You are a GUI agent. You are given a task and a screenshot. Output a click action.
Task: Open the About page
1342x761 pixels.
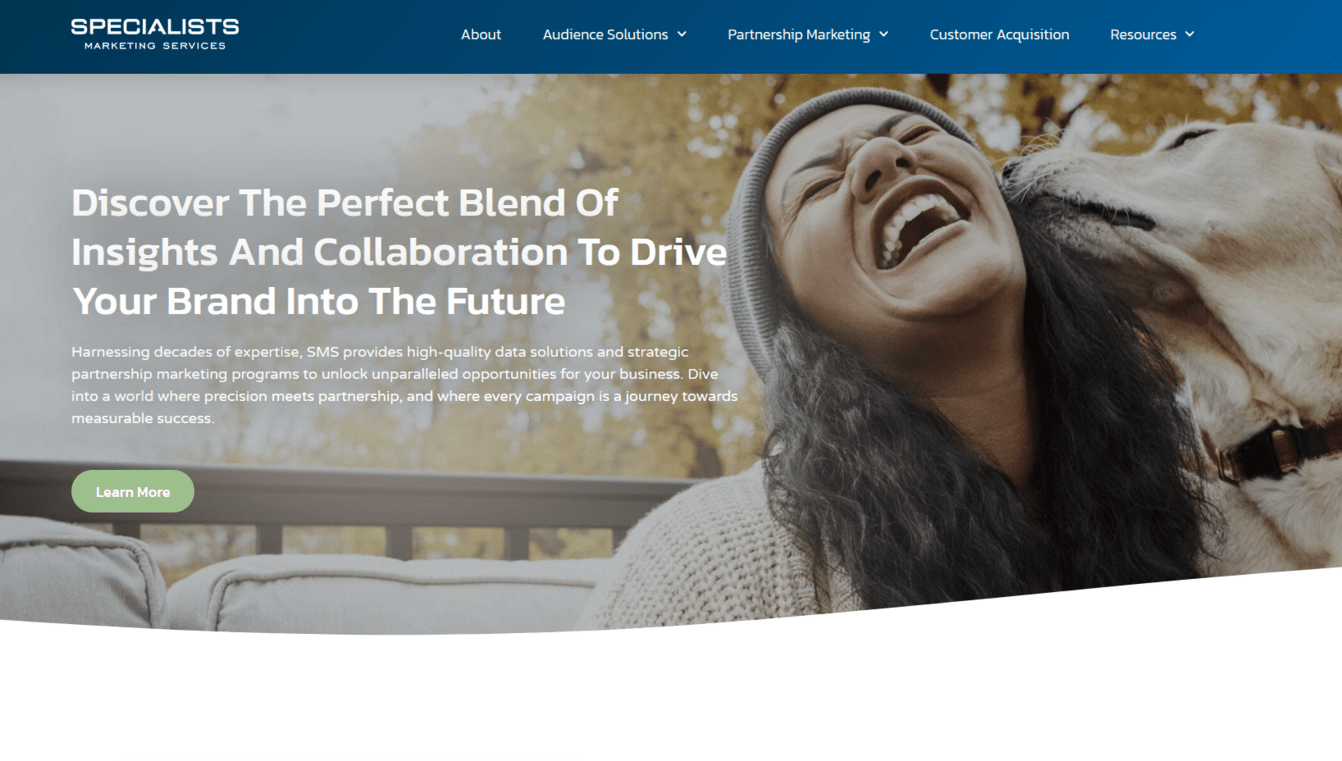[x=481, y=34]
